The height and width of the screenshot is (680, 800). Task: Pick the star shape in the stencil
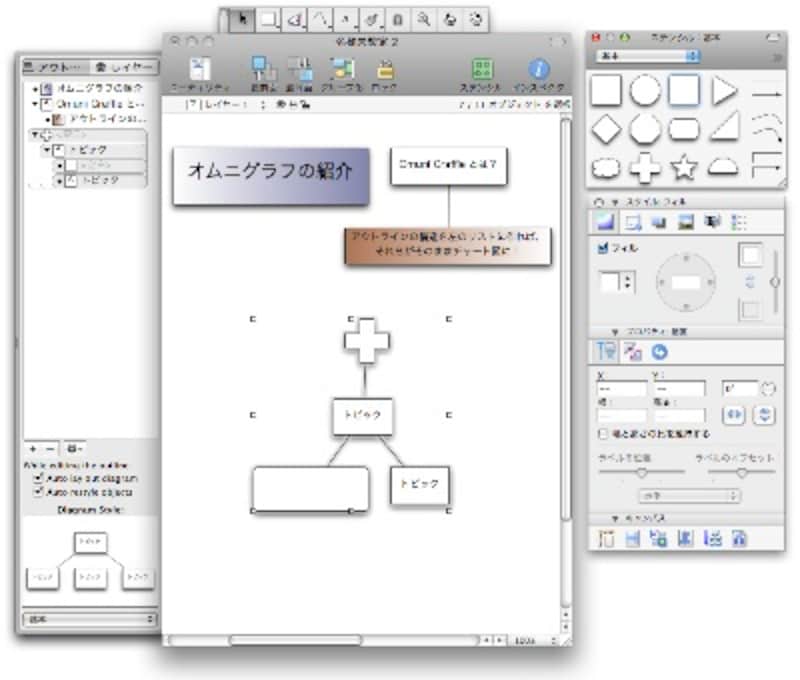coord(684,167)
